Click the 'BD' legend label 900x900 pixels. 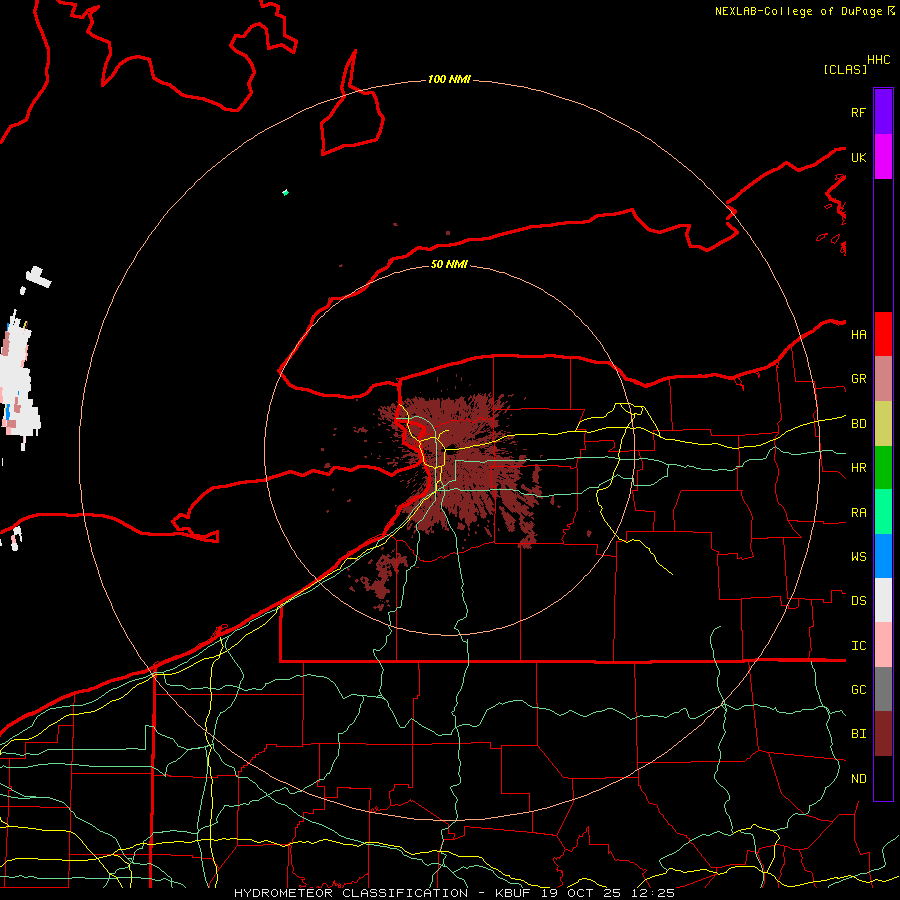(858, 424)
